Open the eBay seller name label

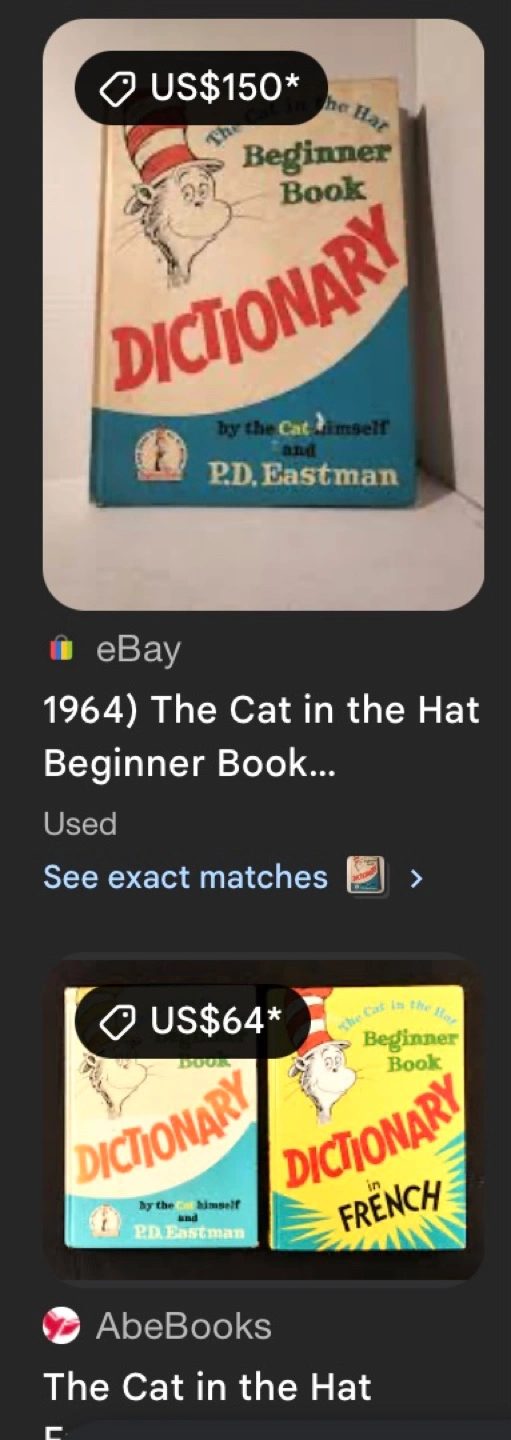[x=138, y=650]
